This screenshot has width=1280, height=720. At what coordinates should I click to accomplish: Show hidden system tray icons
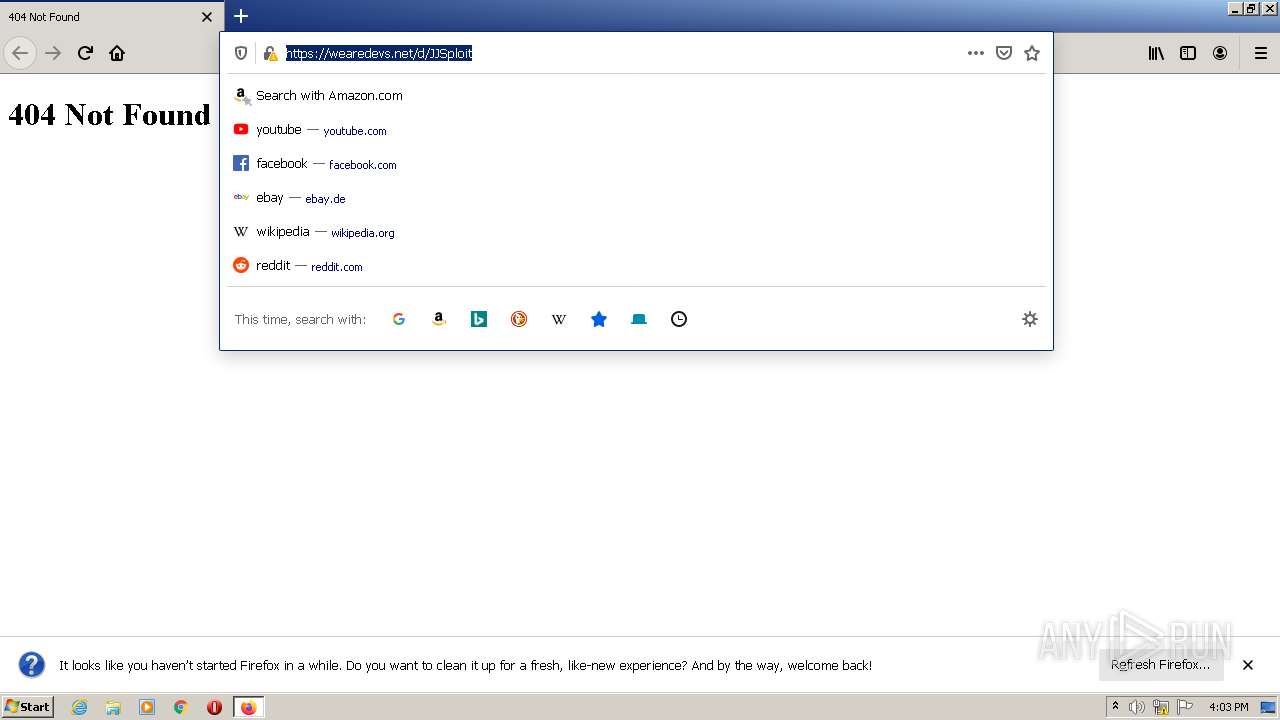pos(1115,706)
